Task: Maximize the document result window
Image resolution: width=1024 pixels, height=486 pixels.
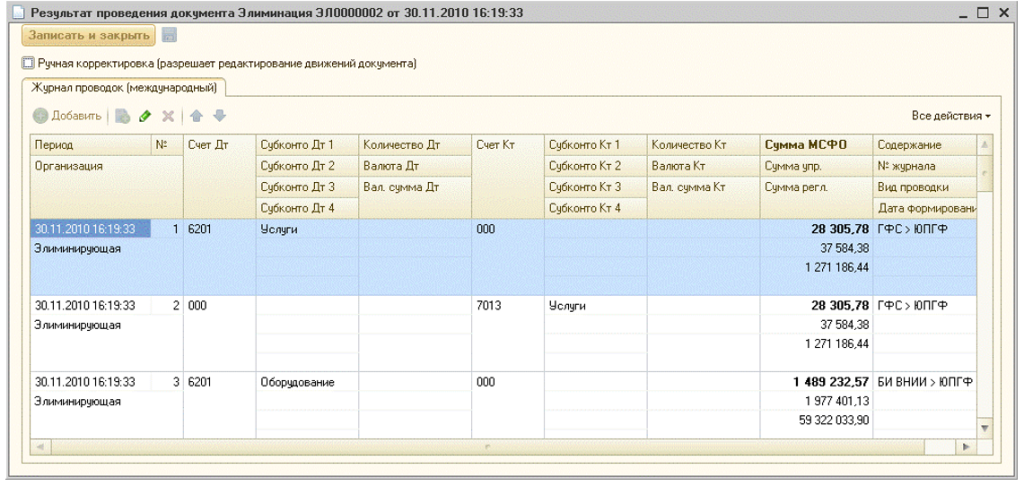Action: (984, 12)
